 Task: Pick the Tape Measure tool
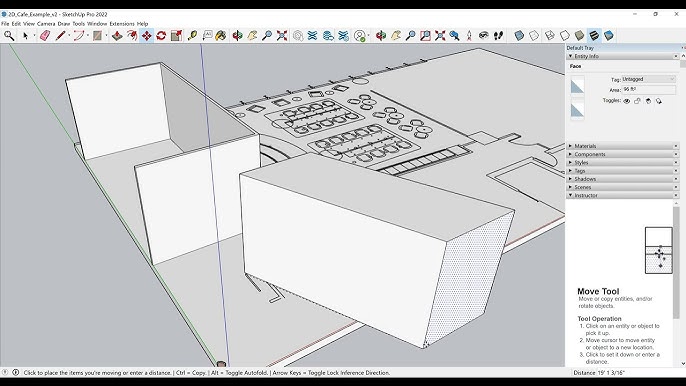(x=192, y=35)
